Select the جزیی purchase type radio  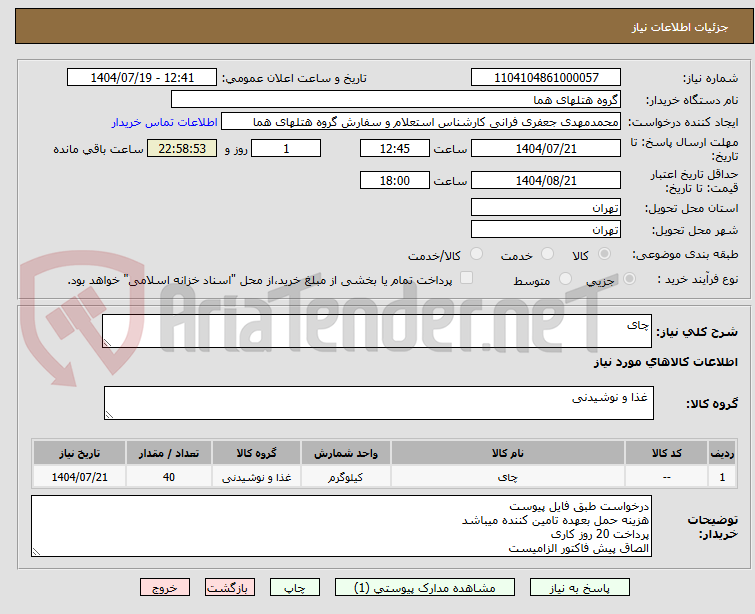629,279
